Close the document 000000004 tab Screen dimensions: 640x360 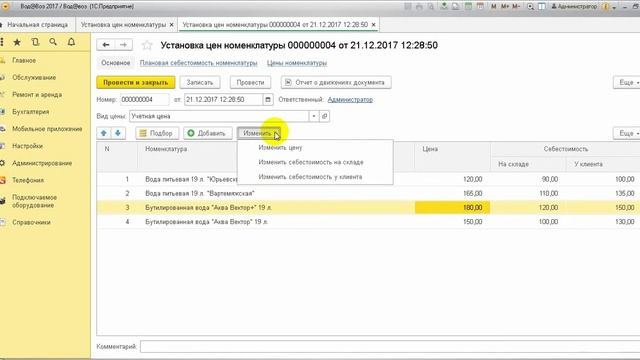[x=373, y=25]
